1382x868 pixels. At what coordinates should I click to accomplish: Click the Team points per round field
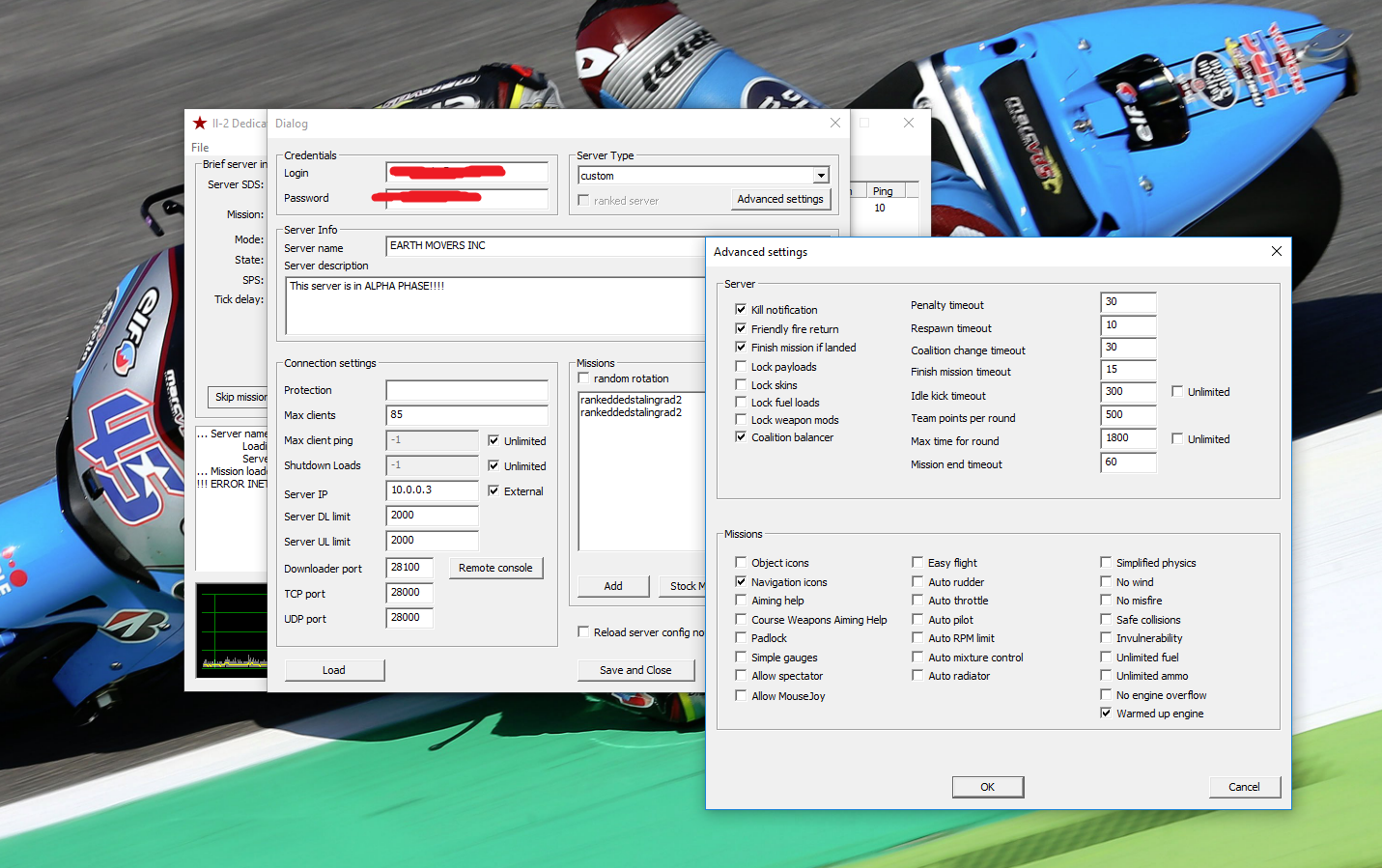pyautogui.click(x=1128, y=415)
